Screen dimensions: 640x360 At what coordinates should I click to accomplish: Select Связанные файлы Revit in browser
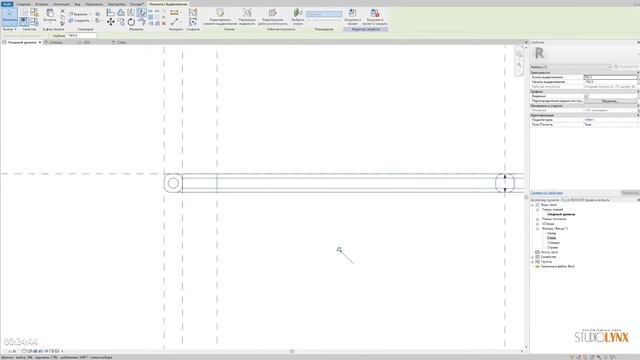pyautogui.click(x=558, y=267)
